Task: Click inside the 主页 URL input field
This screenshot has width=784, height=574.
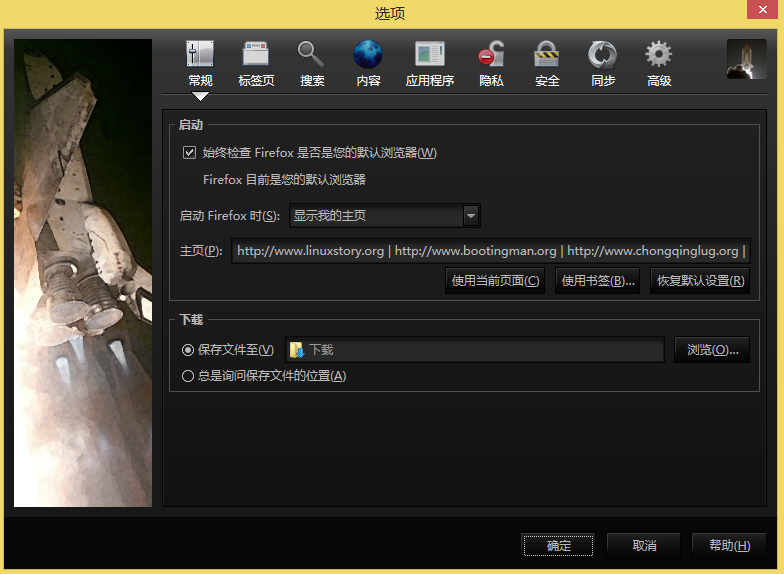Action: coord(490,251)
